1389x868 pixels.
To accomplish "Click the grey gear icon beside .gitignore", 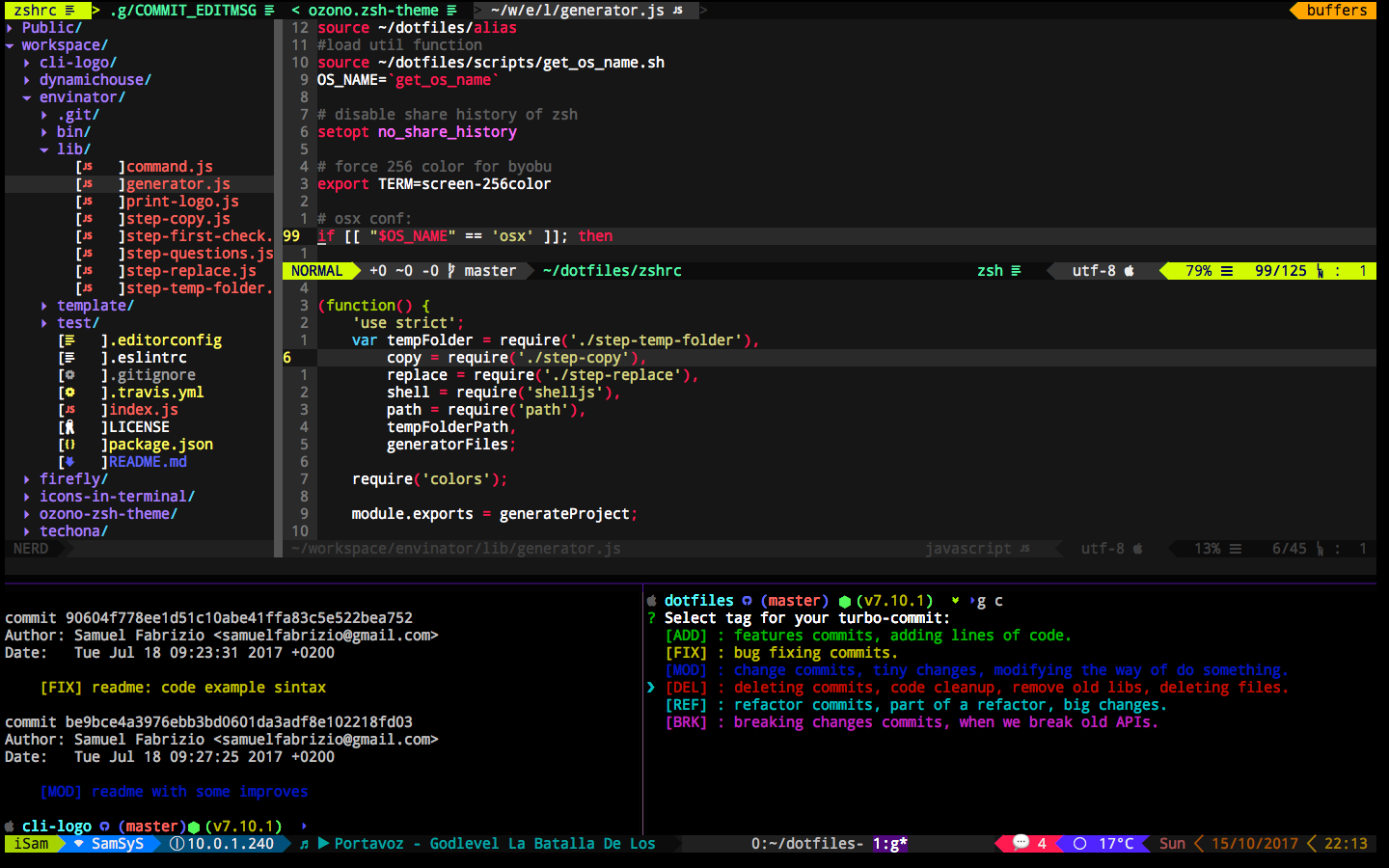I will [69, 375].
